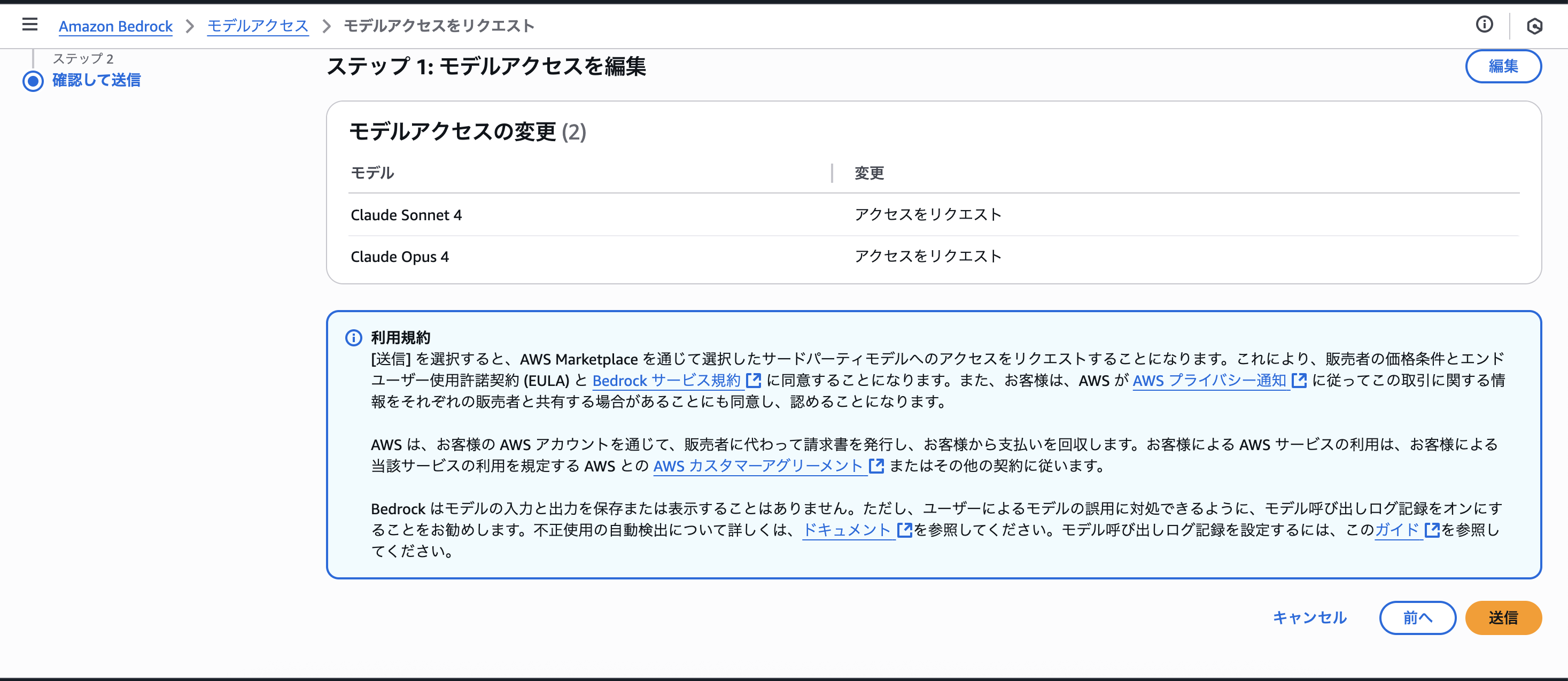1568x681 pixels.
Task: Click the 確認して送信 step label
Action: (x=96, y=80)
